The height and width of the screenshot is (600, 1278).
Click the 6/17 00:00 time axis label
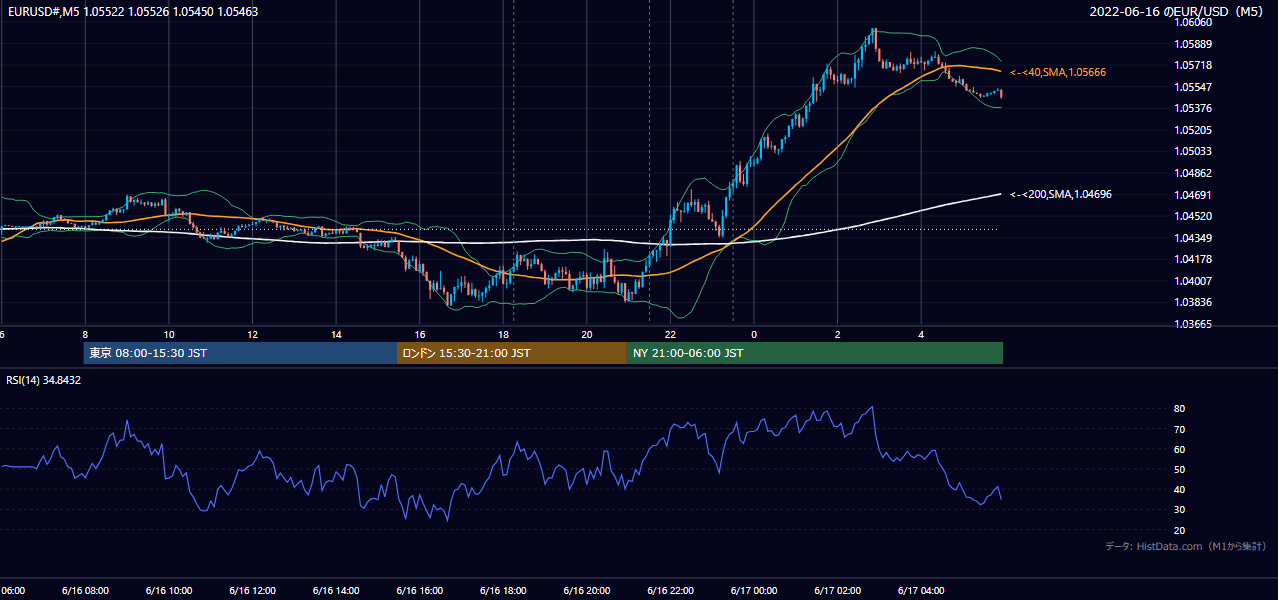pyautogui.click(x=754, y=590)
